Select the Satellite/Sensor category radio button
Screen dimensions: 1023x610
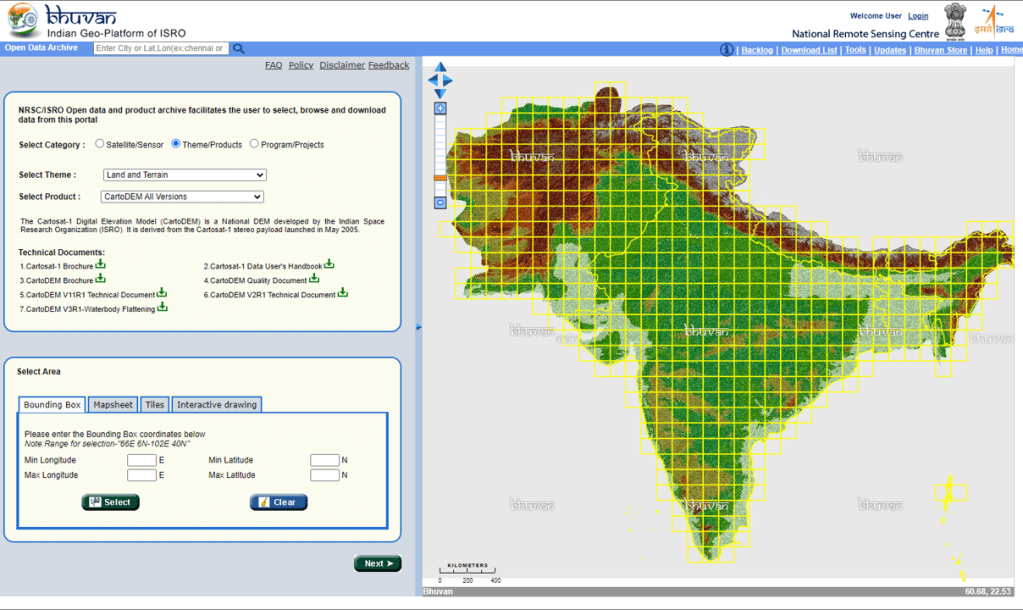[x=98, y=143]
